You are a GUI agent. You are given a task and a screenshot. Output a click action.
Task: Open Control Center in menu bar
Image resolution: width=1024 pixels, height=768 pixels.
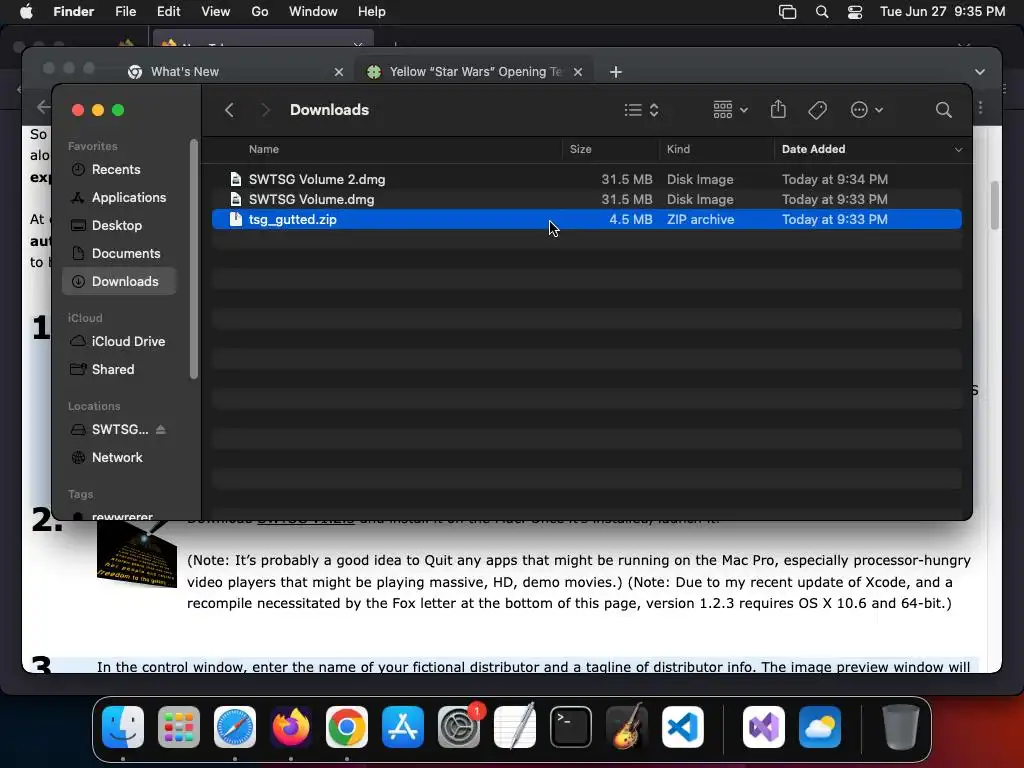(x=855, y=12)
